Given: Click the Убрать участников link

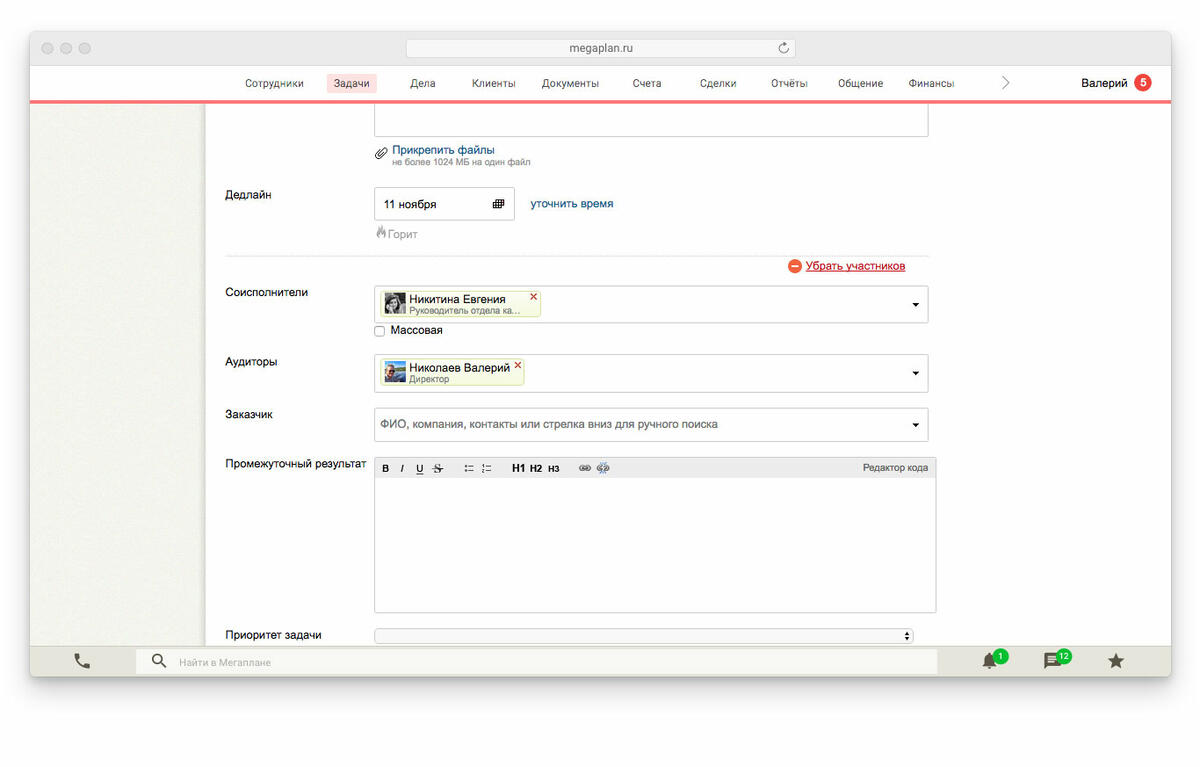Looking at the screenshot, I should pos(855,266).
